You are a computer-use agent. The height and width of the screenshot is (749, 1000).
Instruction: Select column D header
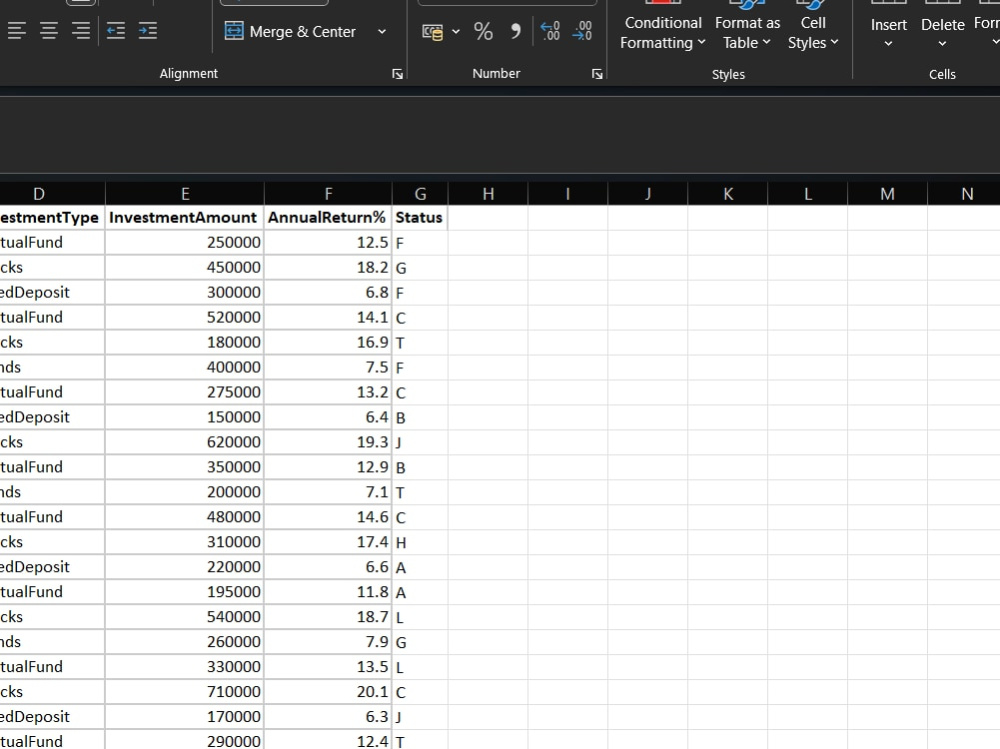point(52,194)
